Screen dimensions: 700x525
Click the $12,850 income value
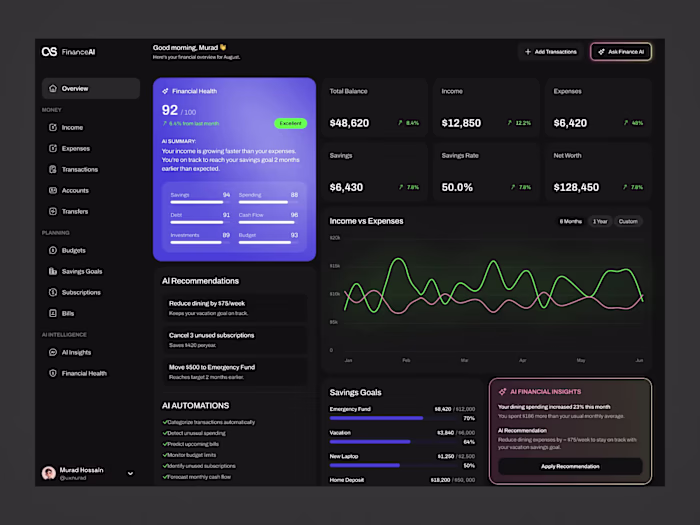pos(461,123)
